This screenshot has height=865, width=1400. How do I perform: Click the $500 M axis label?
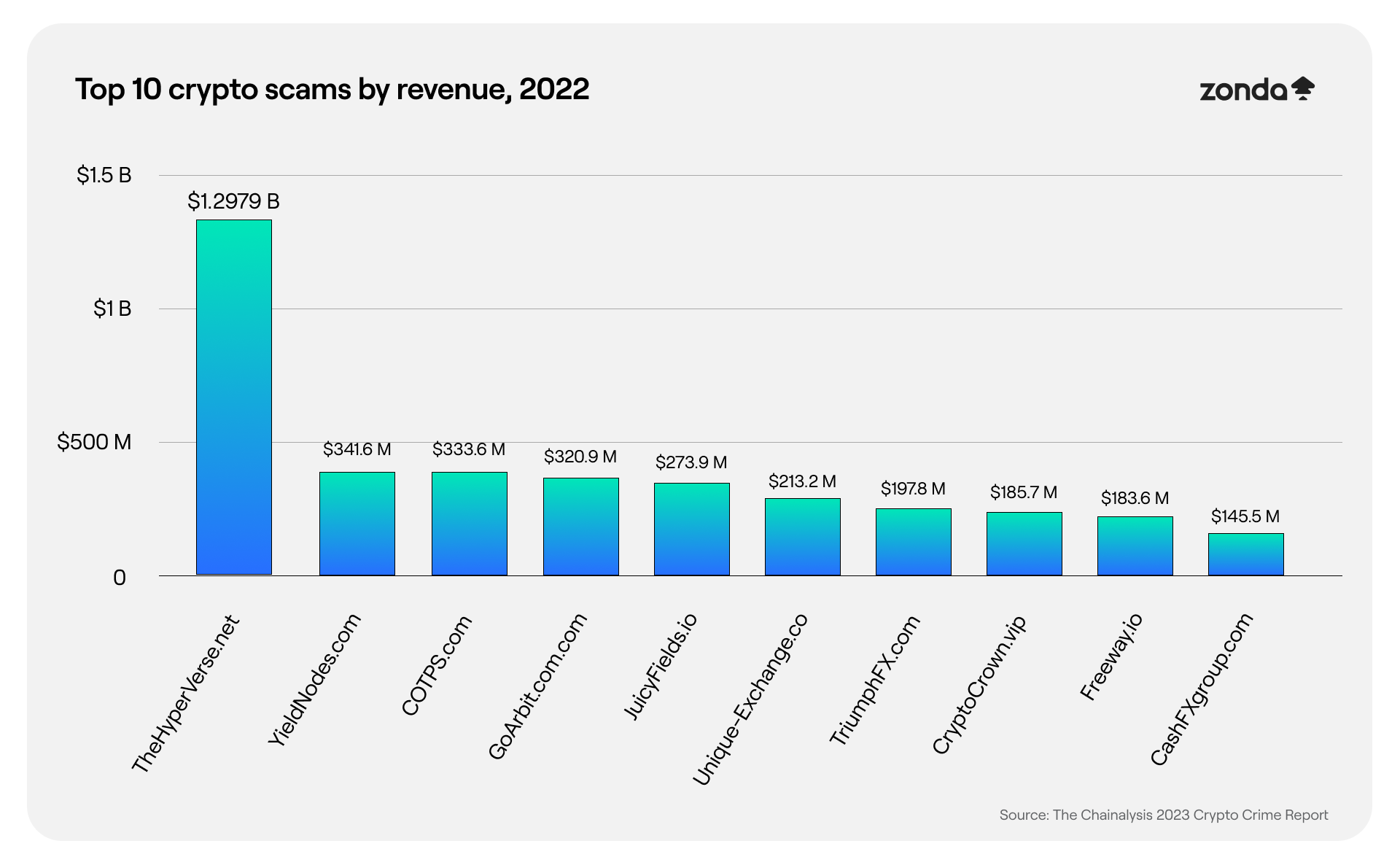94,442
